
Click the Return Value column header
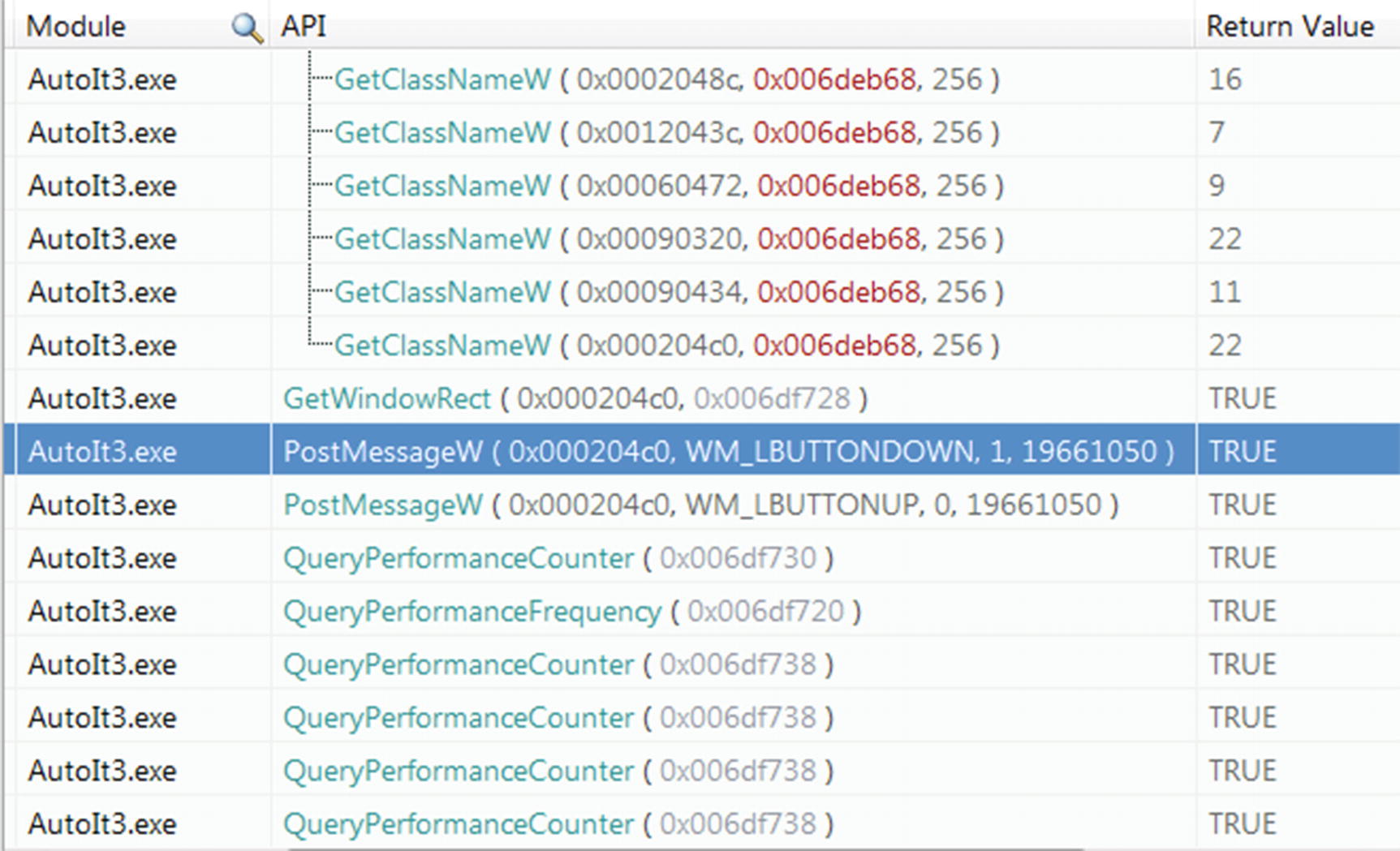coord(1289,27)
